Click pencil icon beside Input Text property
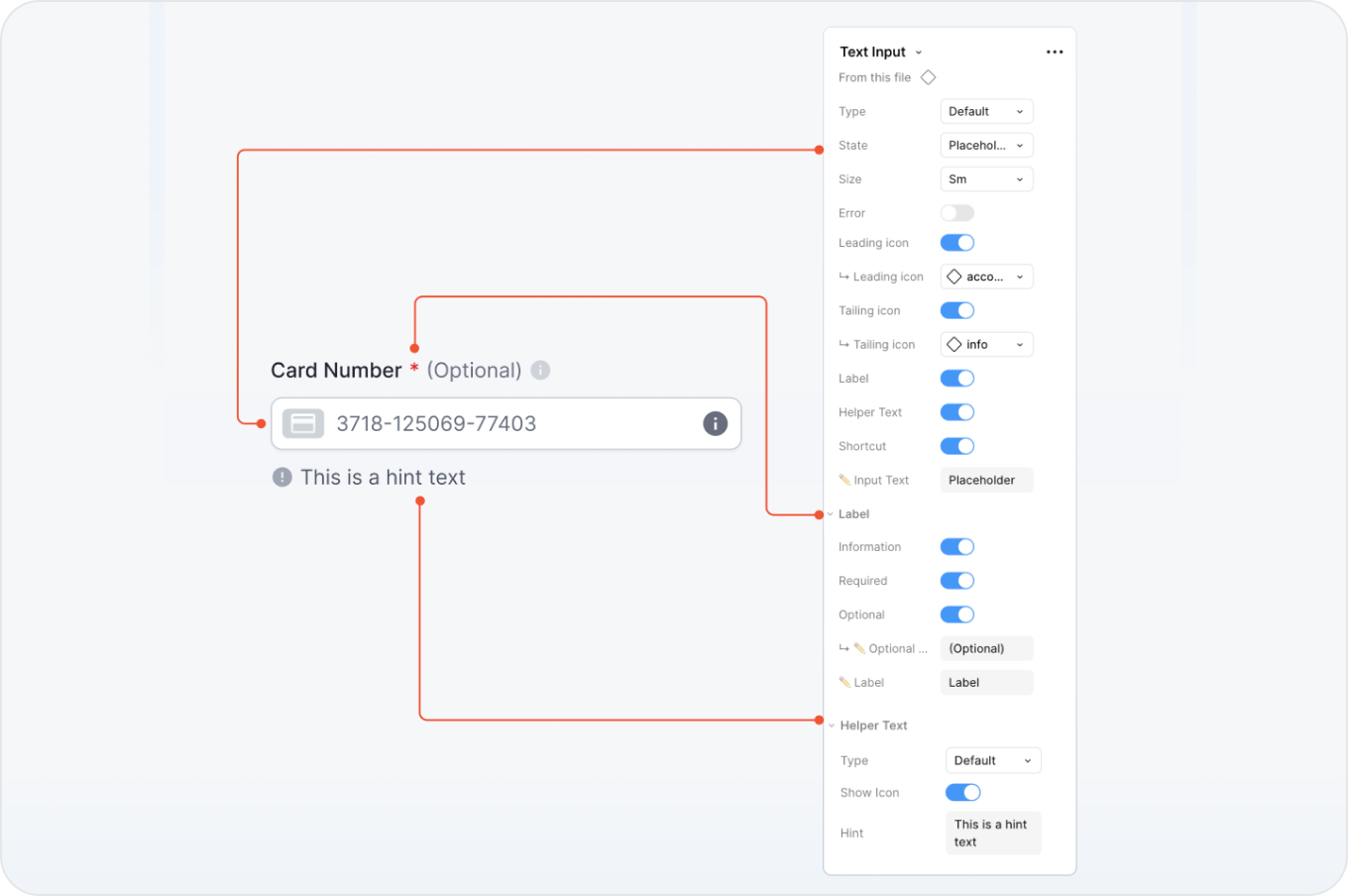The image size is (1348, 896). [x=844, y=480]
